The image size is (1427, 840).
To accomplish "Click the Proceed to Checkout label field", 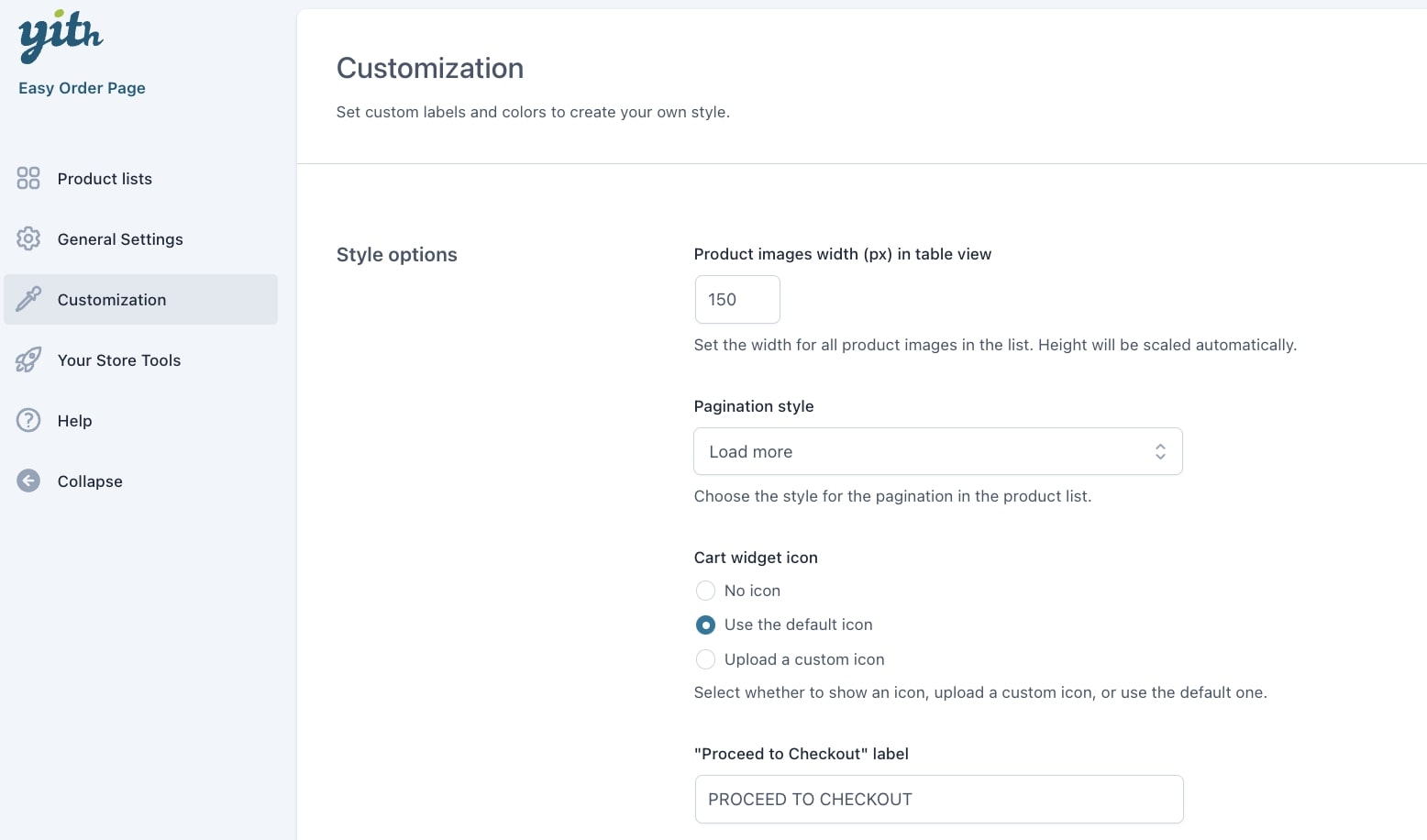I will point(939,799).
